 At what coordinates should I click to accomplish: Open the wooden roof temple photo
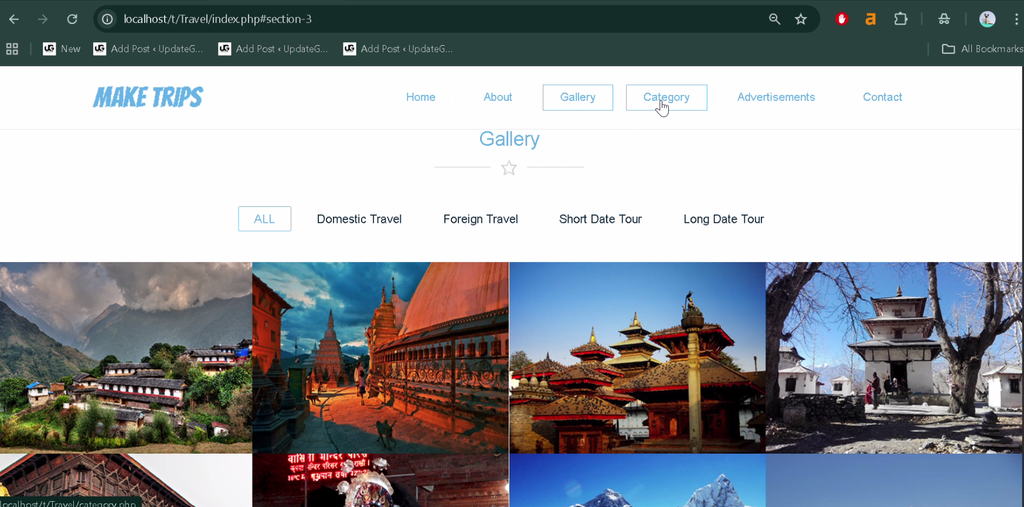pos(126,480)
